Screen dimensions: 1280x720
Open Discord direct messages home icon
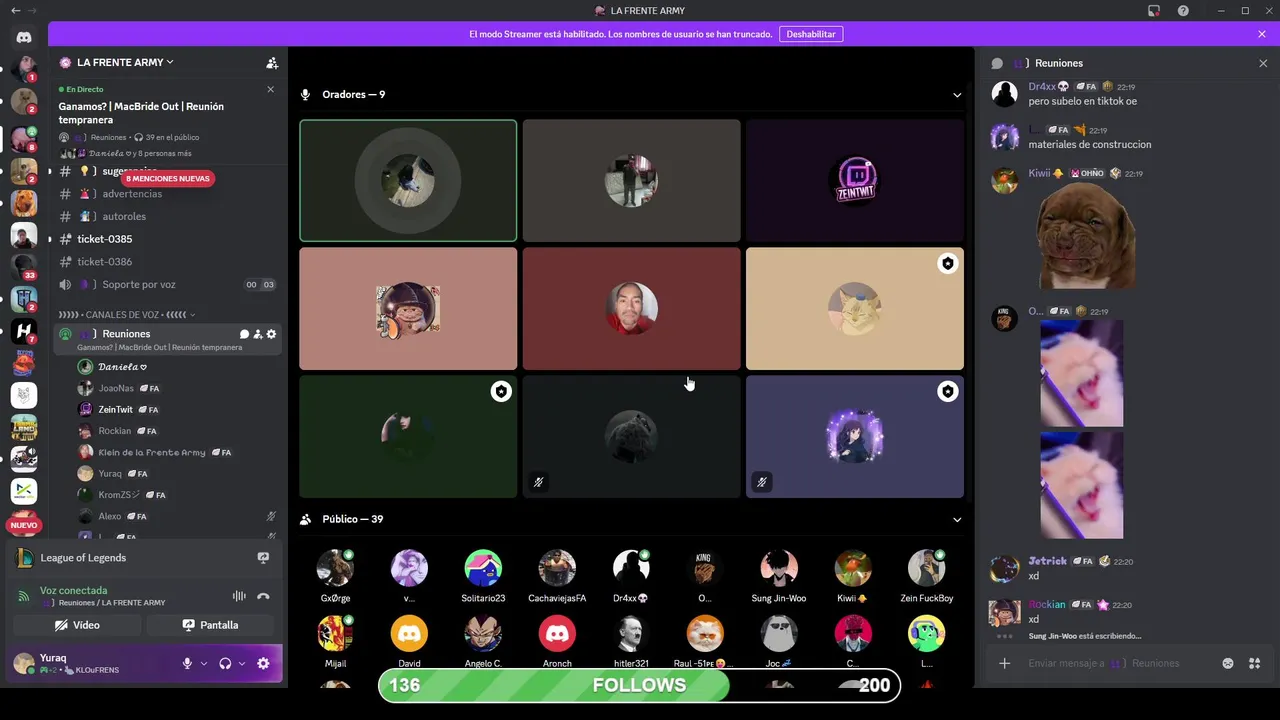(24, 37)
